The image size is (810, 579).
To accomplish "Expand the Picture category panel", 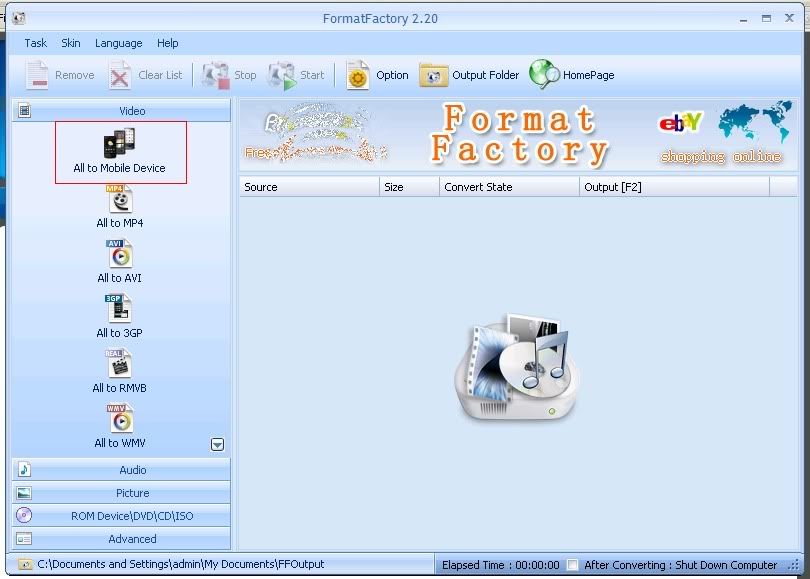I will pos(121,493).
